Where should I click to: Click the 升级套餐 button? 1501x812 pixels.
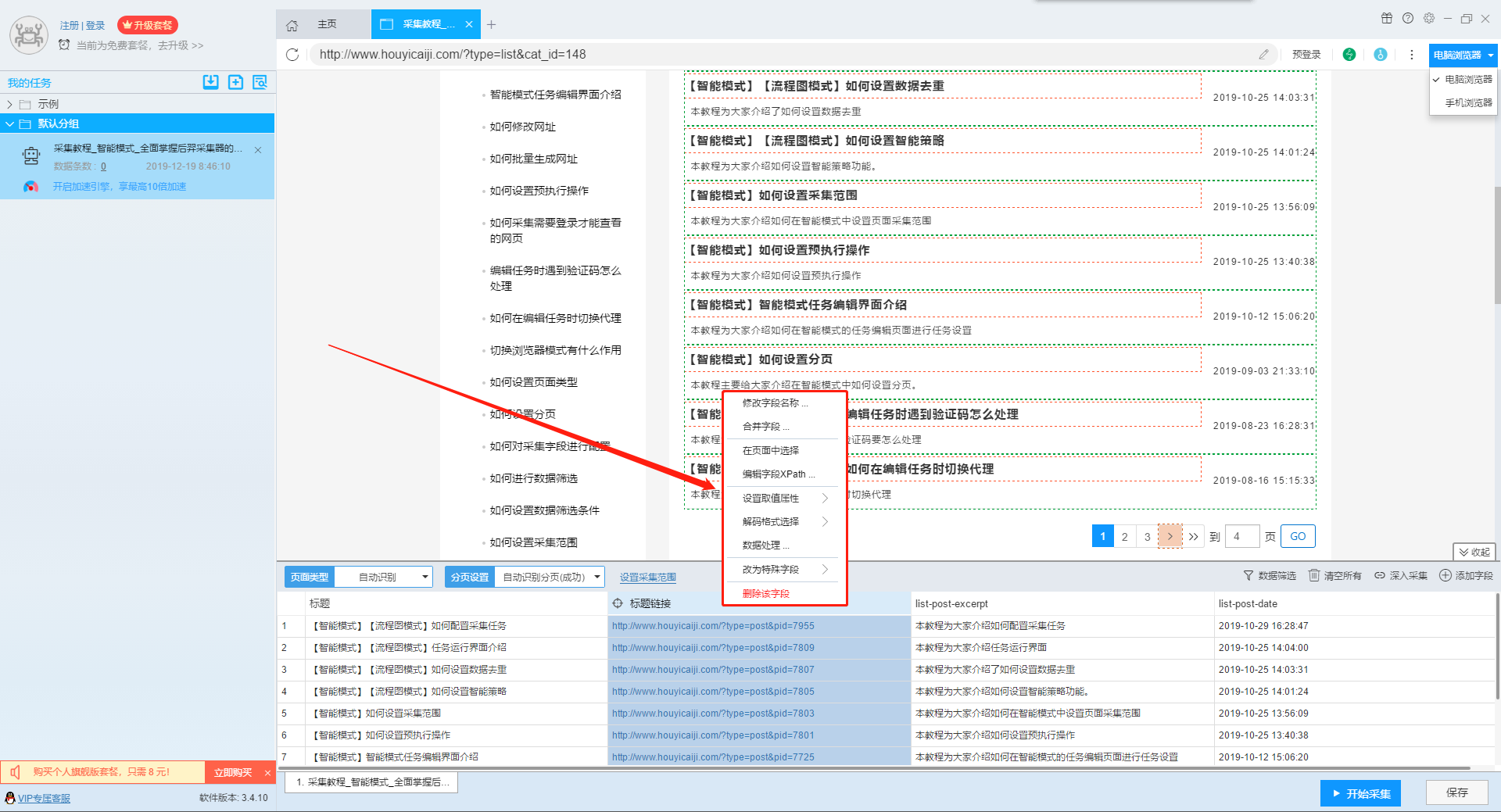[148, 25]
